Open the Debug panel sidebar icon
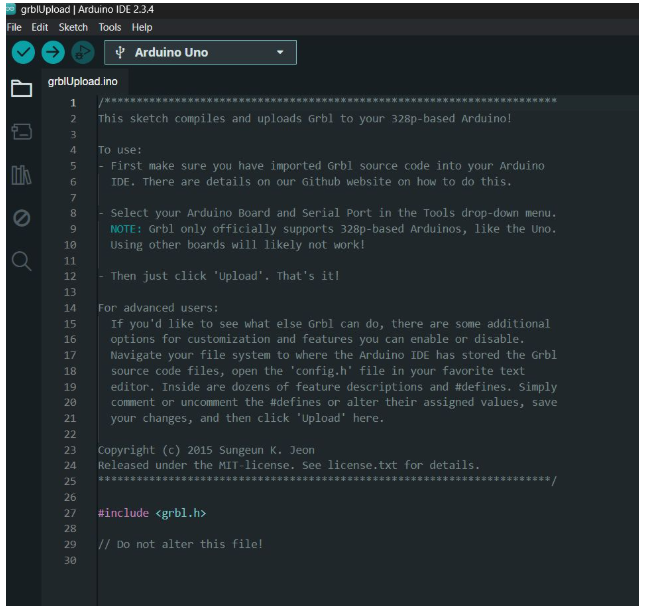The image size is (647, 612). coord(21,218)
